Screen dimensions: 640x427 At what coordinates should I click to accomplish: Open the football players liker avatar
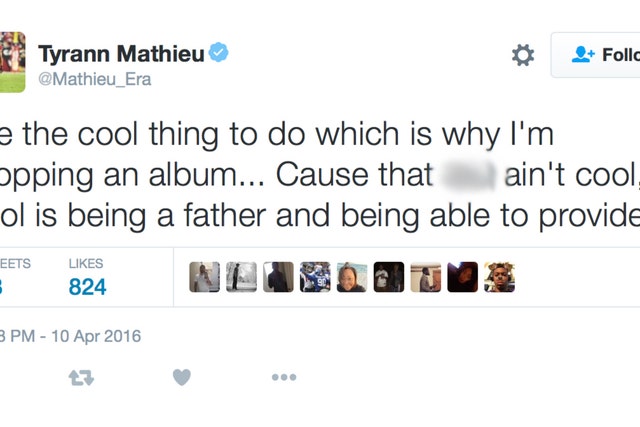point(315,277)
